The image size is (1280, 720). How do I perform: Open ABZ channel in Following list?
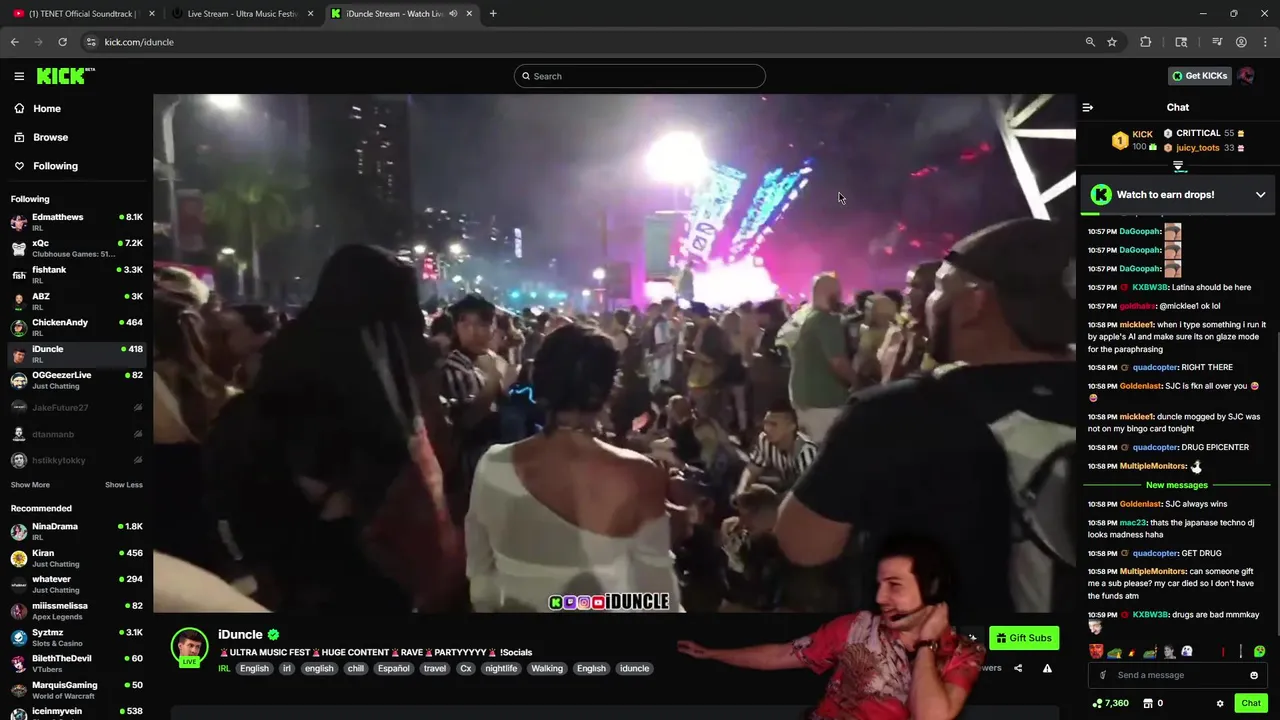pos(76,301)
